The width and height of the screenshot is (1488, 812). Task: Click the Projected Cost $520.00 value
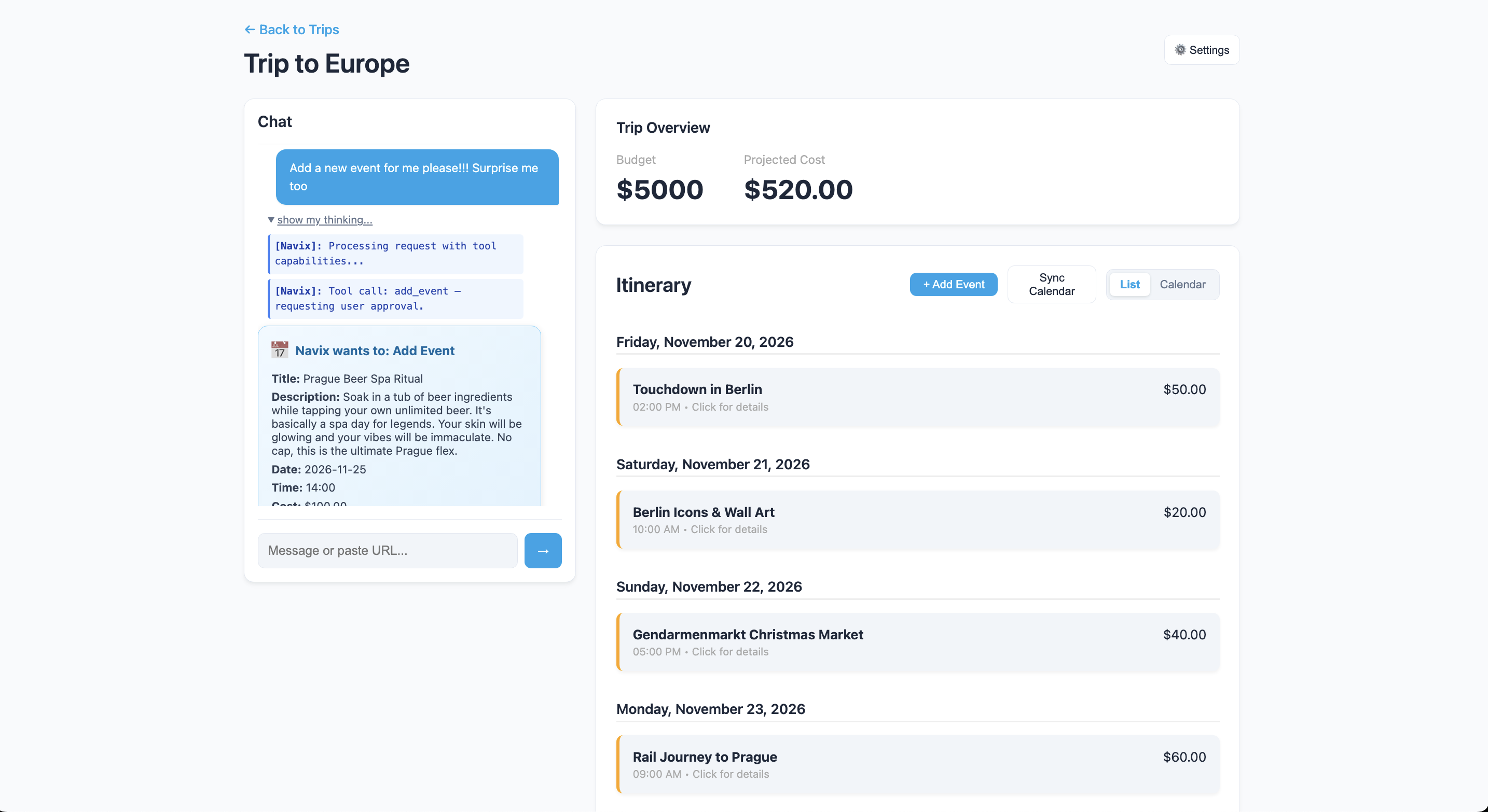point(798,190)
